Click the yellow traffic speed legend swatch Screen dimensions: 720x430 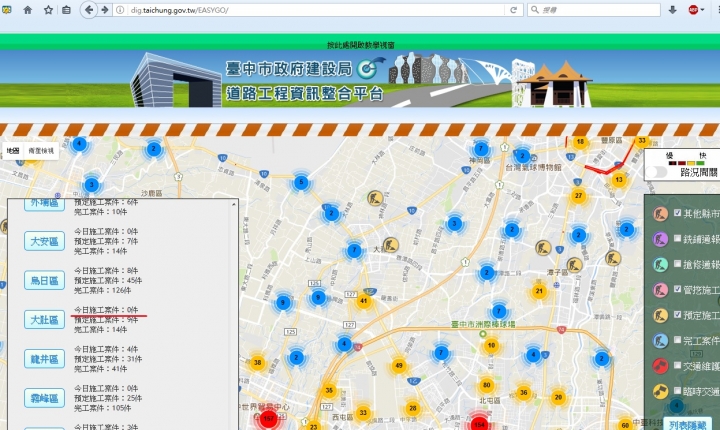pos(691,163)
